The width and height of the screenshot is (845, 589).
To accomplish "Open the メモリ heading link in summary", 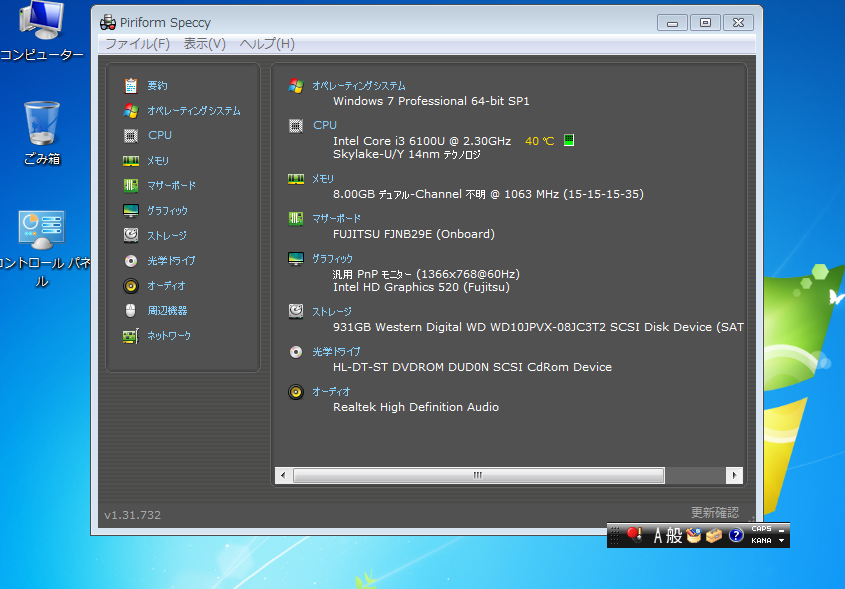I will point(323,179).
